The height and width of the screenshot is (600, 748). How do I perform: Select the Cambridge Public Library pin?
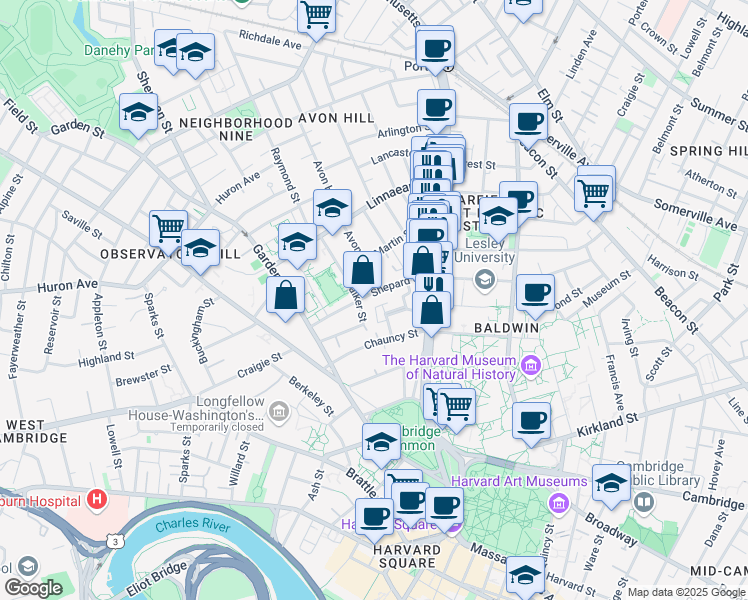coord(644,502)
